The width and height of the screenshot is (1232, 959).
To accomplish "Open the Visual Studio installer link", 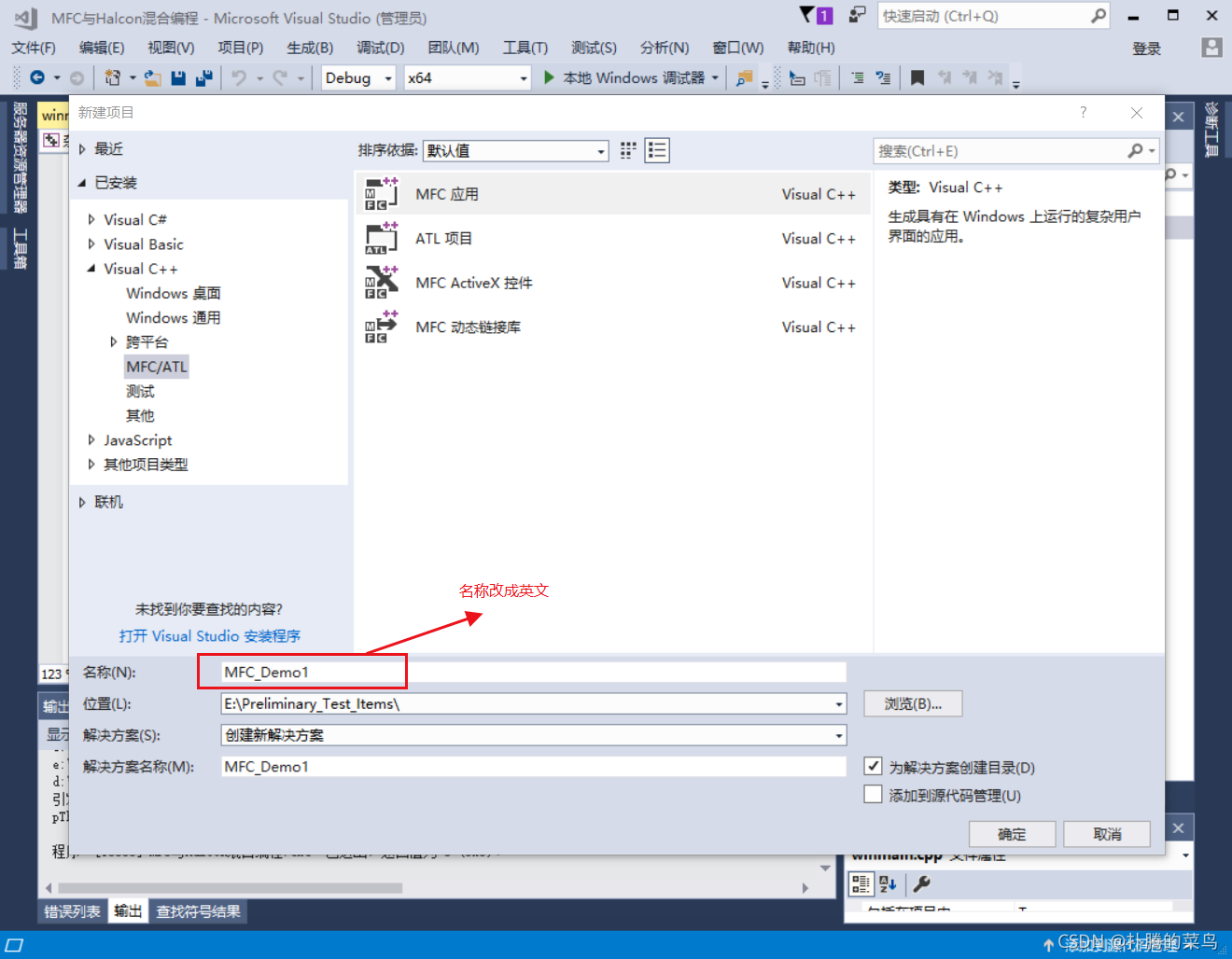I will pos(210,635).
